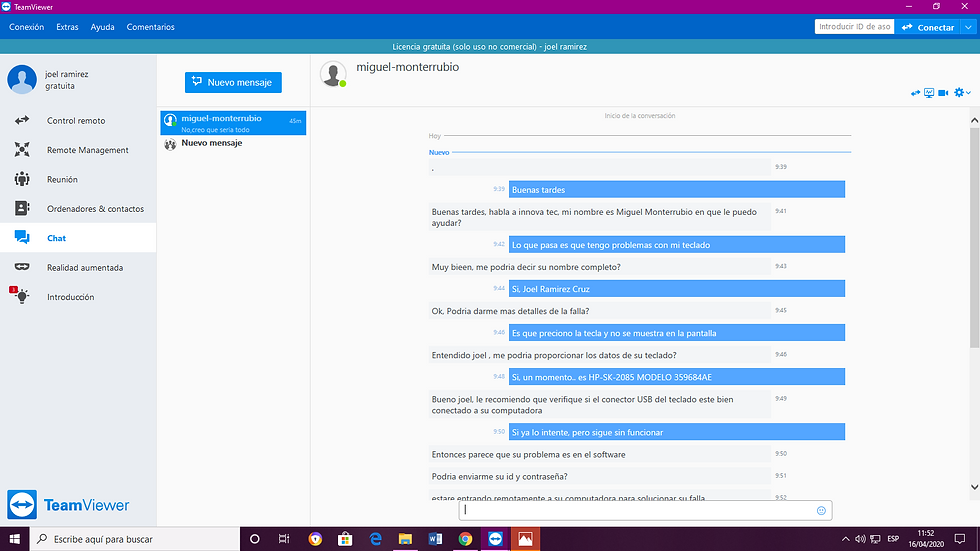Screen dimensions: 980x551
Task: Open the chat settings gear
Action: click(x=959, y=92)
